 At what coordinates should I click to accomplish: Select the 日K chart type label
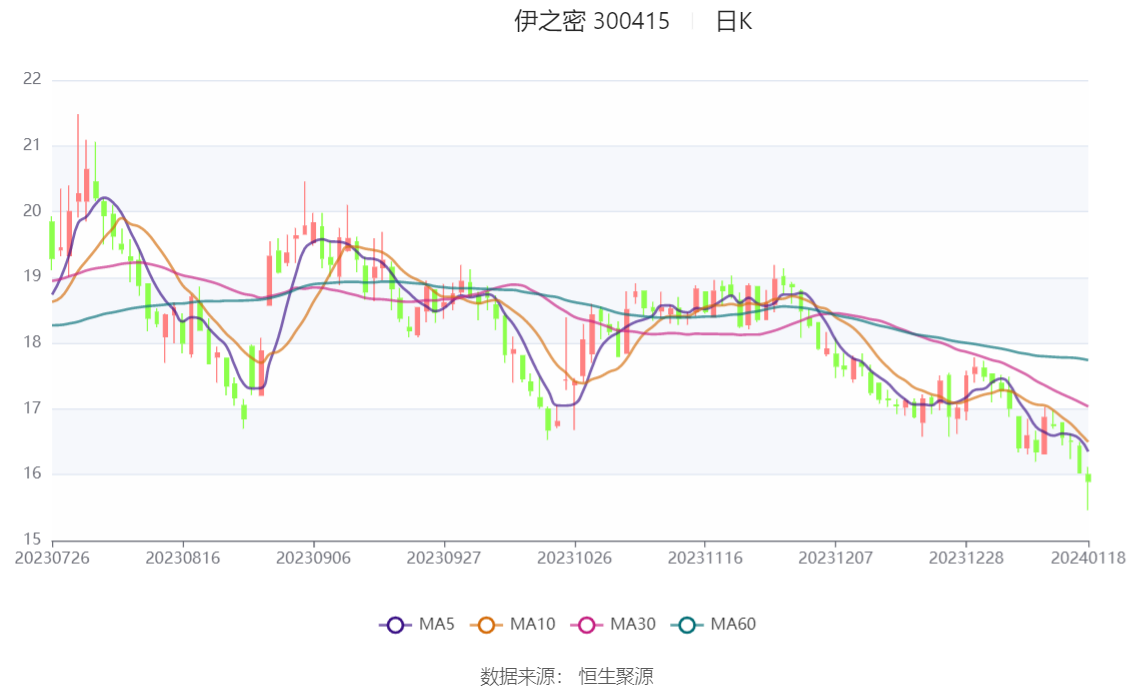click(x=733, y=22)
